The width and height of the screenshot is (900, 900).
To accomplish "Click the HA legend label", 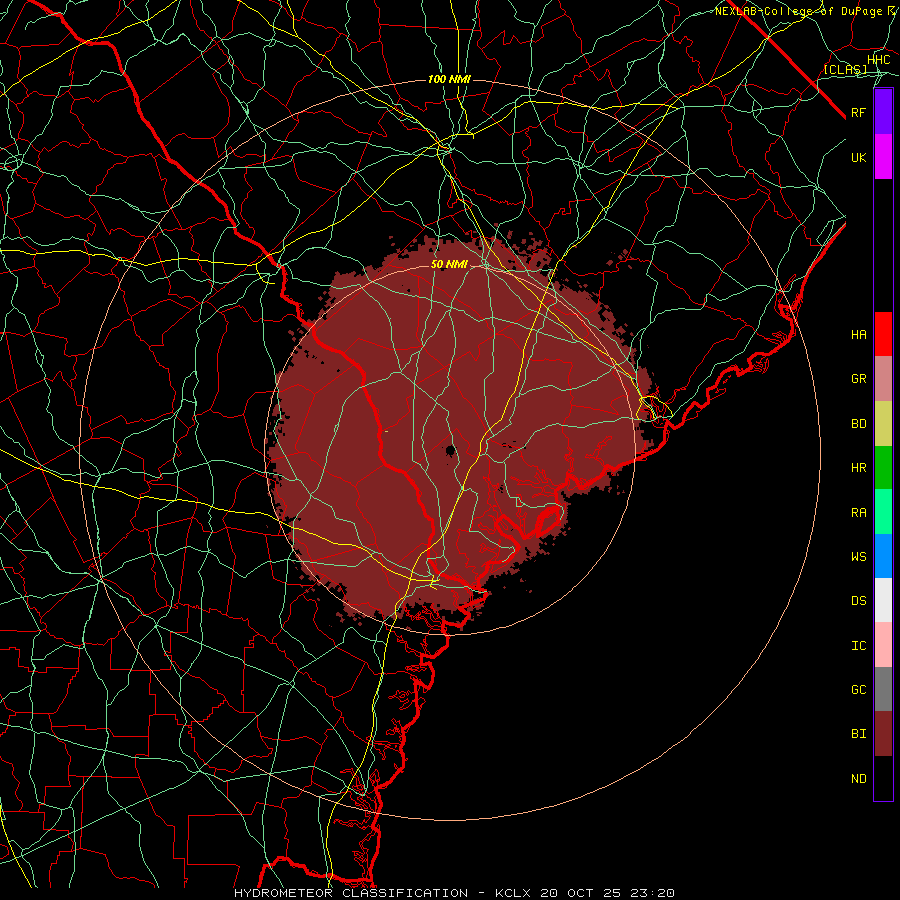I will [x=858, y=334].
